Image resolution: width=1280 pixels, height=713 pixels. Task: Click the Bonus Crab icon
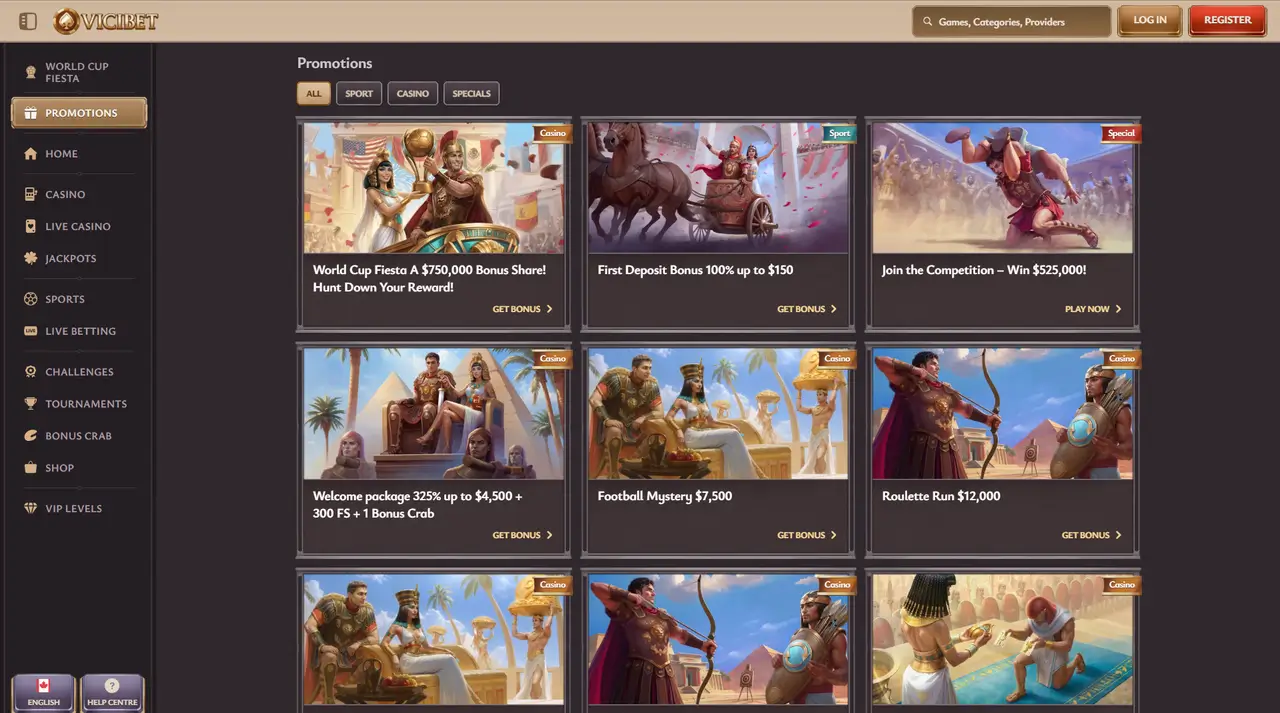tap(30, 436)
